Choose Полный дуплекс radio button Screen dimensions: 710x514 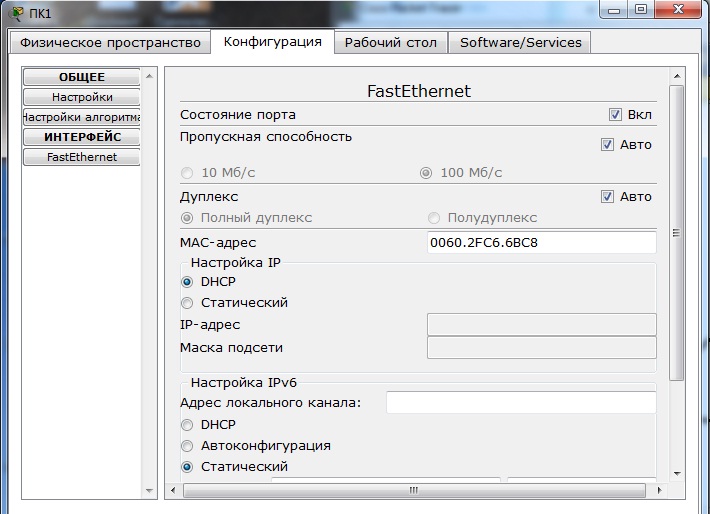pyautogui.click(x=187, y=218)
